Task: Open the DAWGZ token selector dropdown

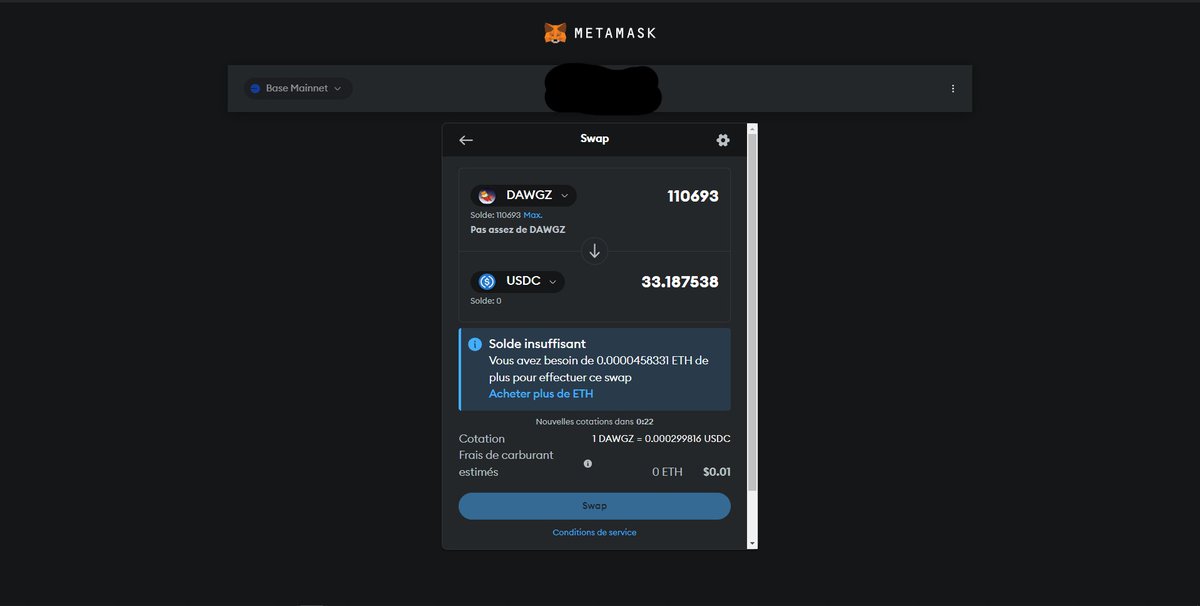Action: click(523, 196)
